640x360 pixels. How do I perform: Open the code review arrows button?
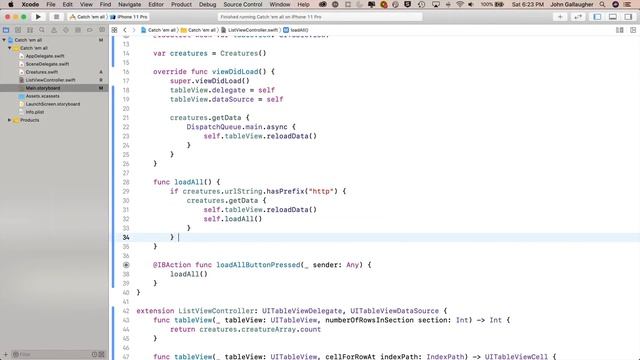(x=578, y=17)
